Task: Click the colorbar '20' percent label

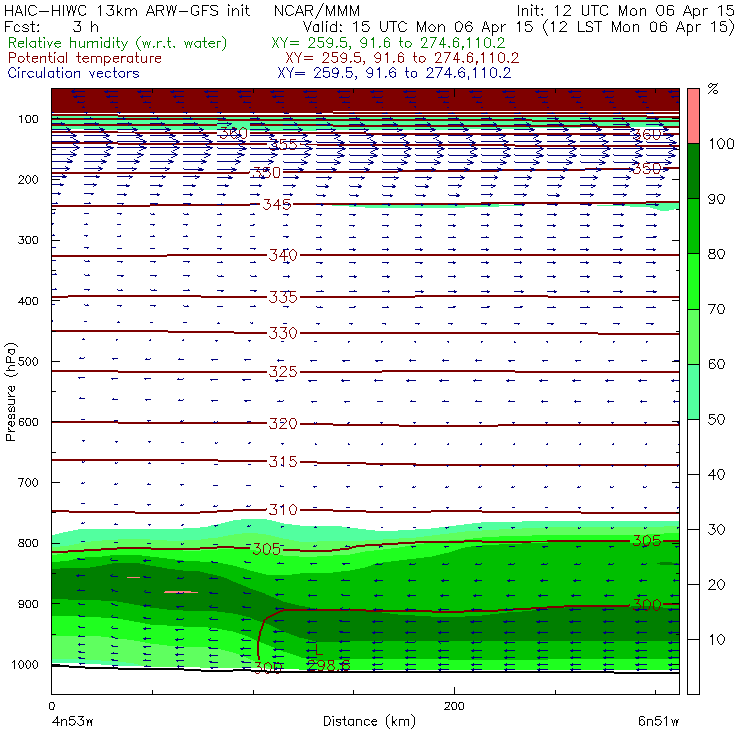Action: pos(716,584)
